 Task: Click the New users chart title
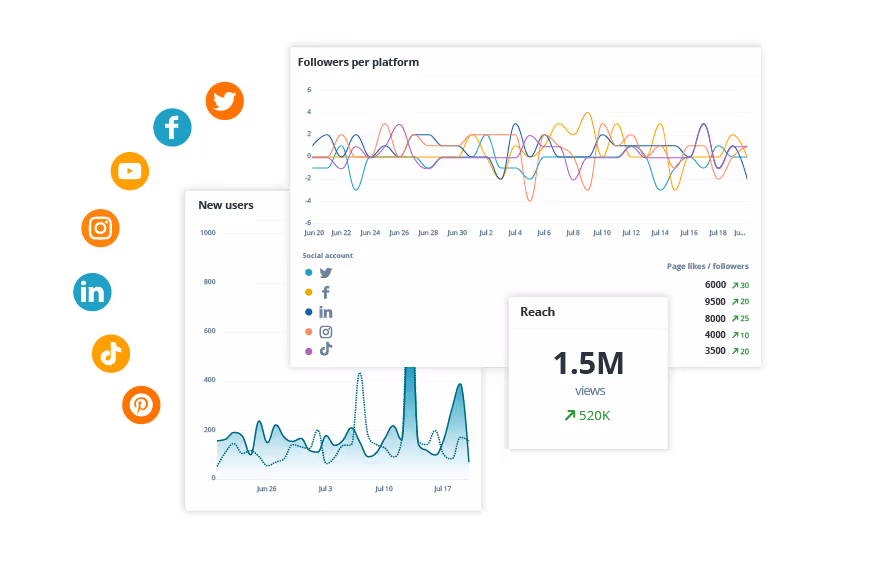226,205
